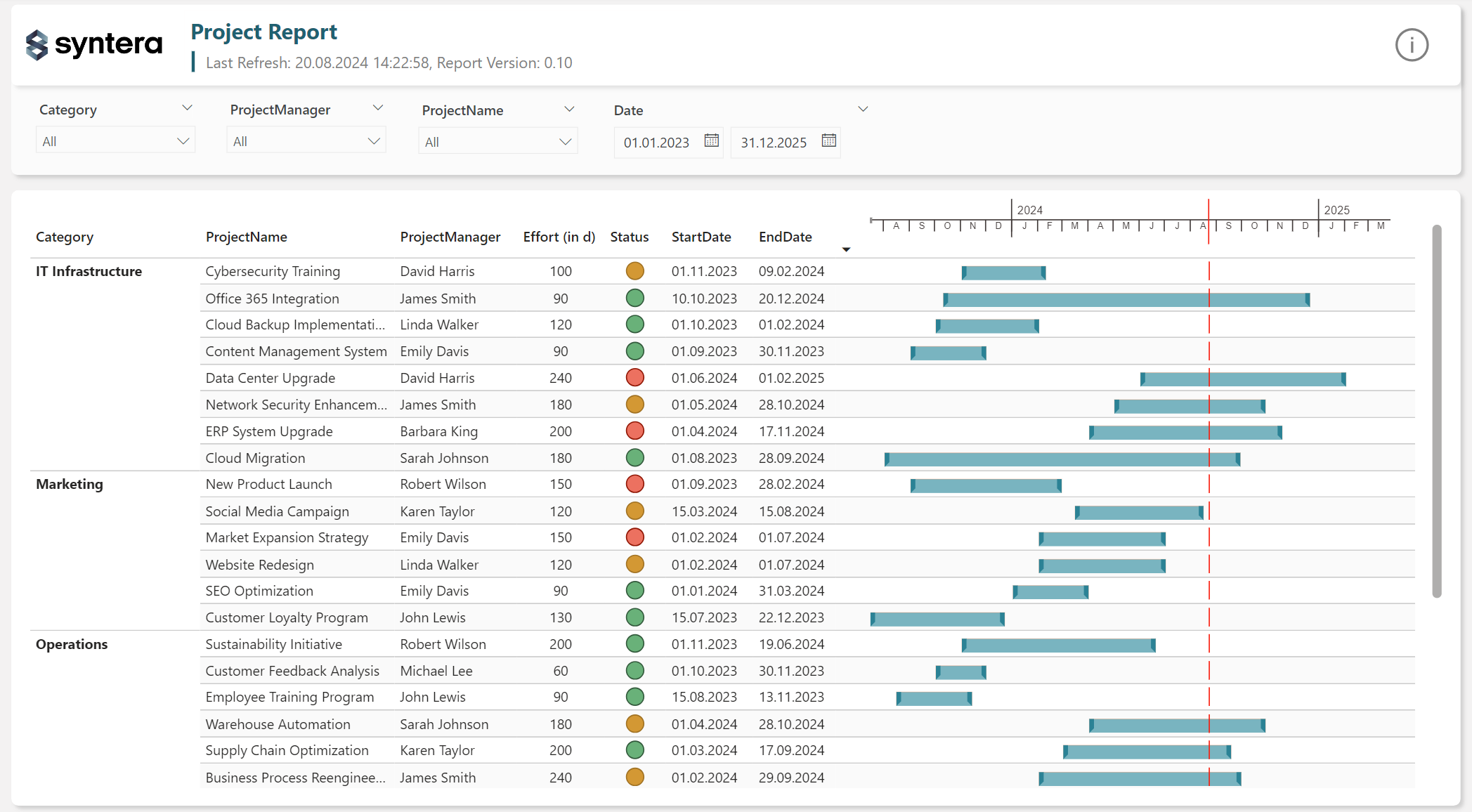Viewport: 1472px width, 812px height.
Task: Click the amber status icon for Social Media Campaign
Action: pos(635,511)
